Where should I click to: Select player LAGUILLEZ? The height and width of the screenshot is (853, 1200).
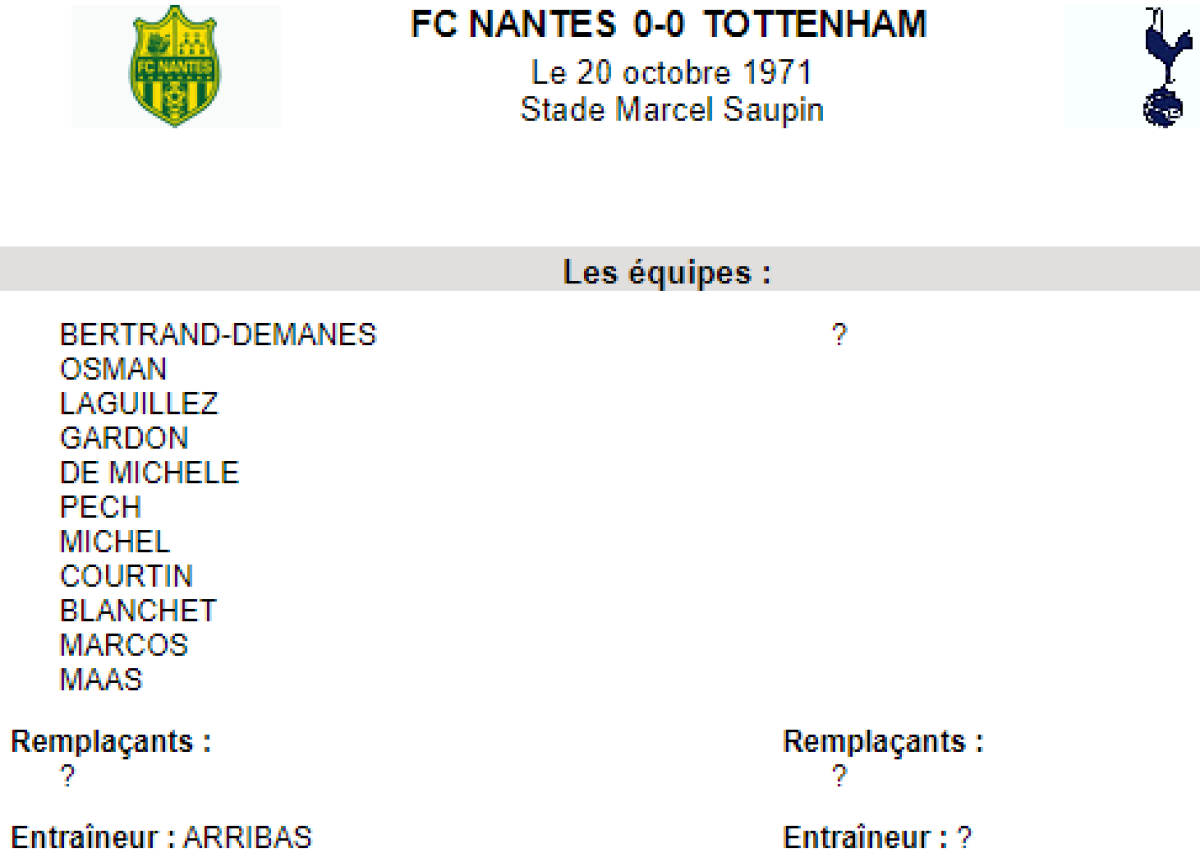tap(139, 404)
